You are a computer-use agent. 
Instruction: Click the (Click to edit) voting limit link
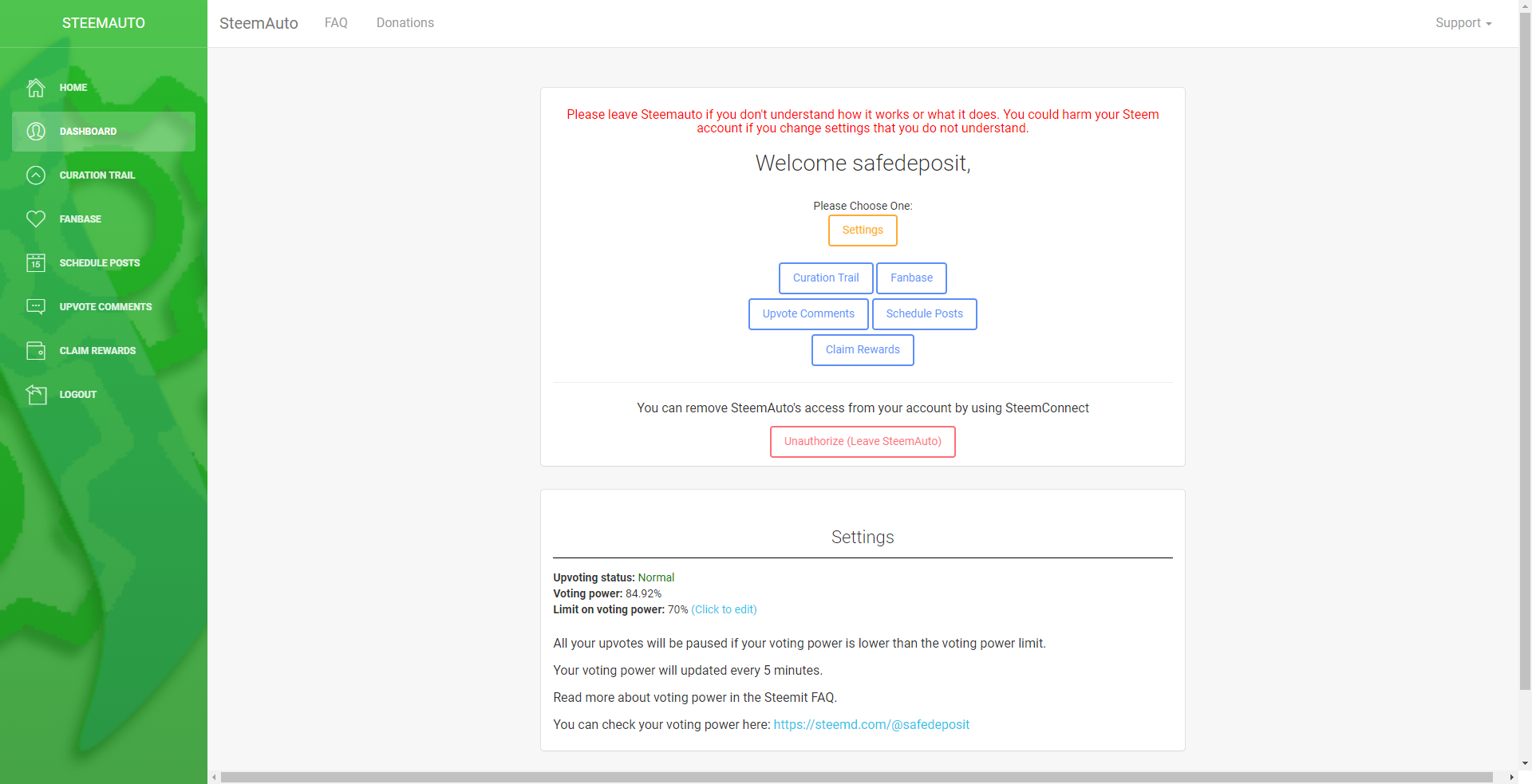[x=724, y=609]
